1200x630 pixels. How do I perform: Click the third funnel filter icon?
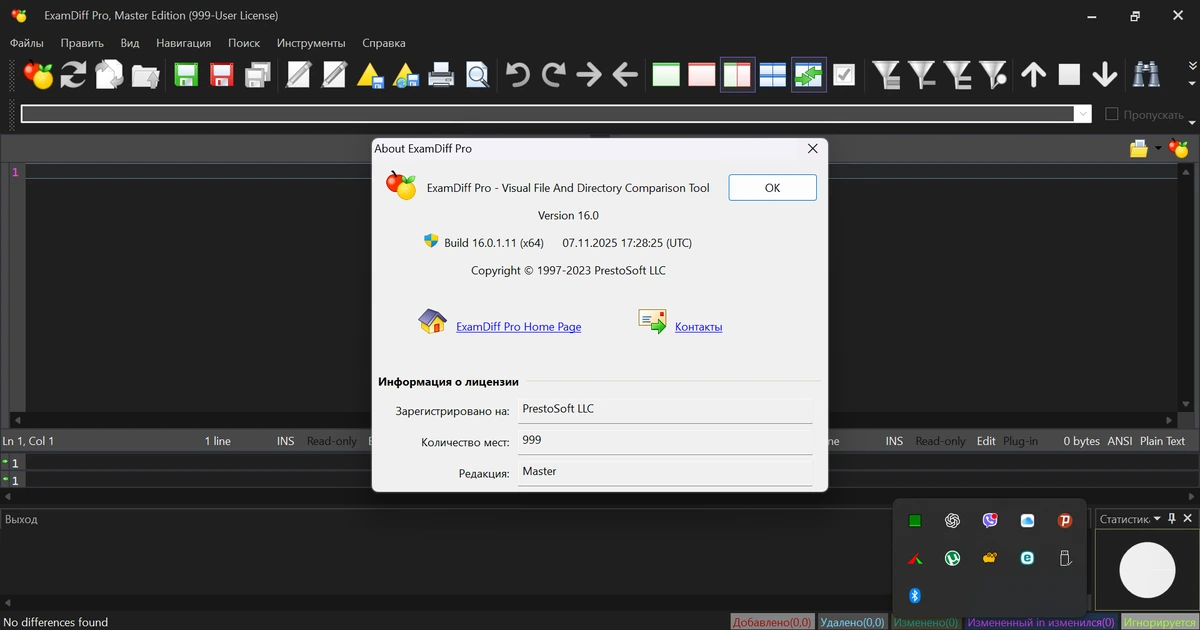click(957, 75)
